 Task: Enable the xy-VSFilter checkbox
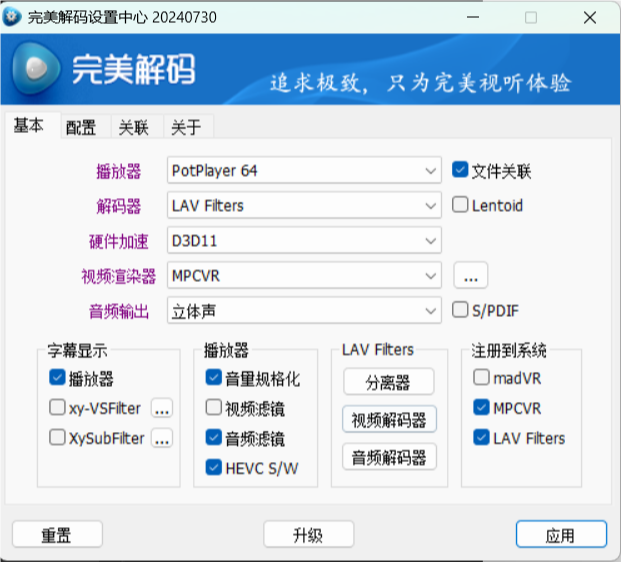(57, 407)
